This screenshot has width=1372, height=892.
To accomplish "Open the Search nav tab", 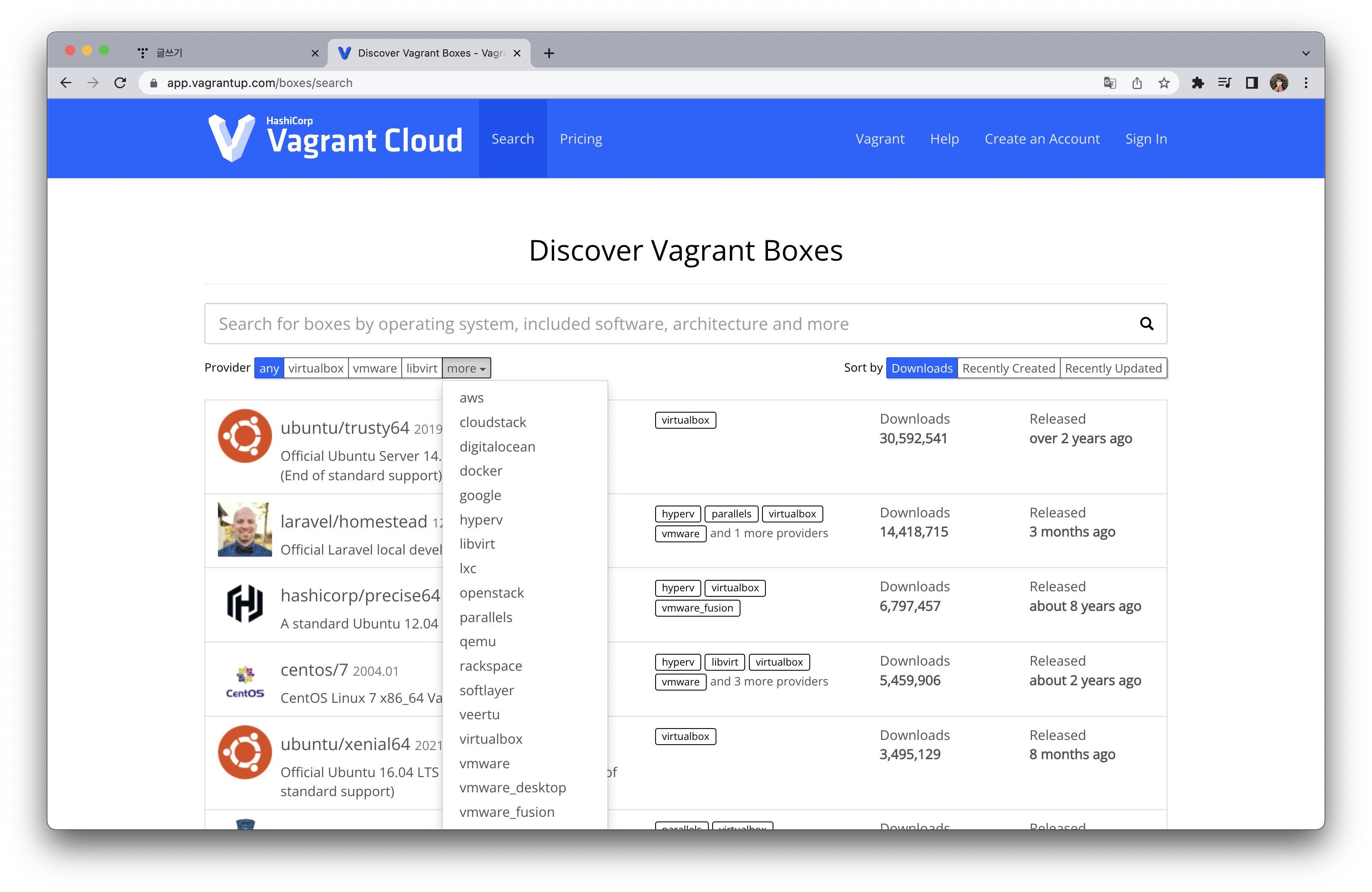I will 512,139.
